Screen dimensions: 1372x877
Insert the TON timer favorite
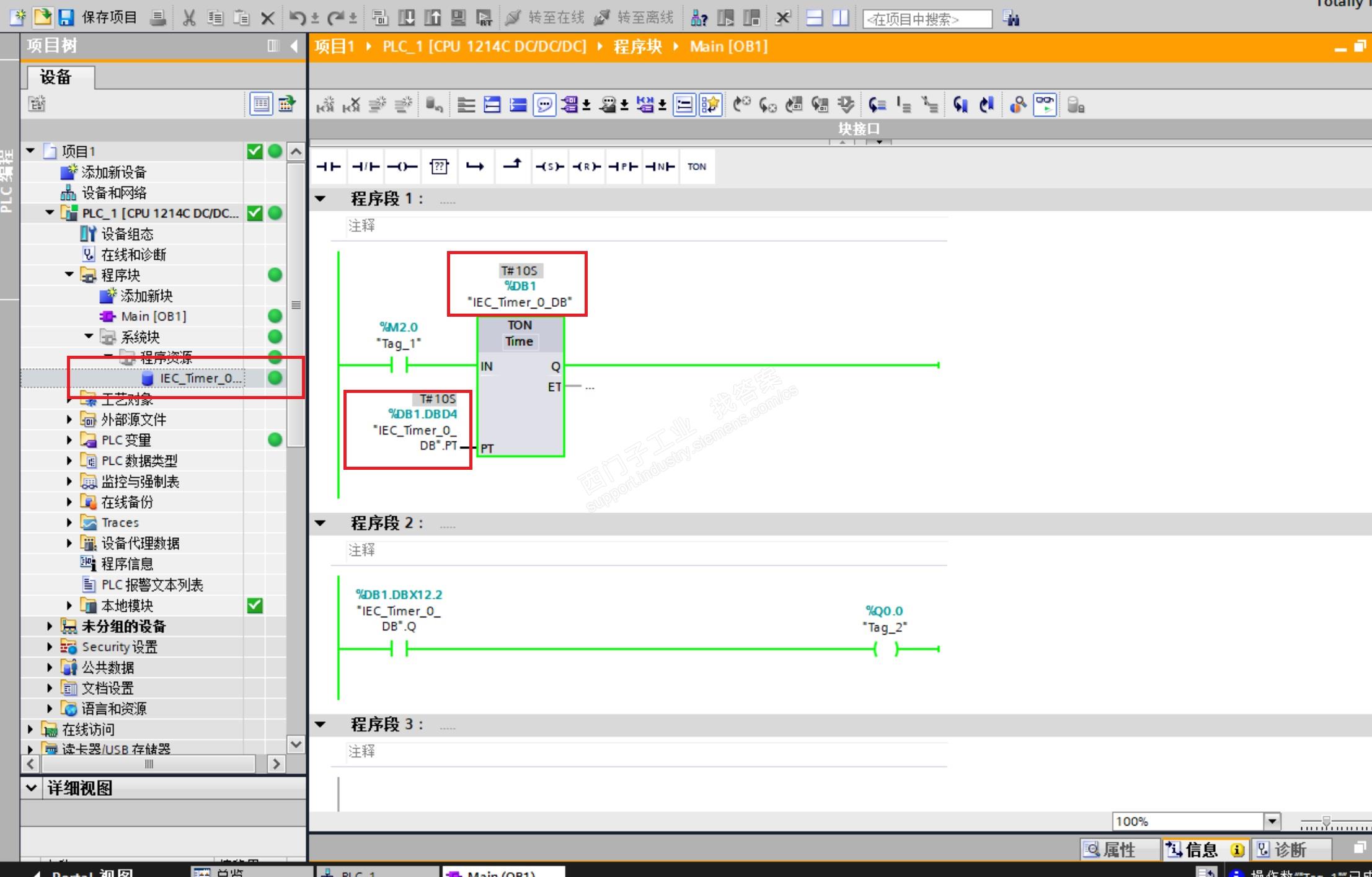pos(696,166)
